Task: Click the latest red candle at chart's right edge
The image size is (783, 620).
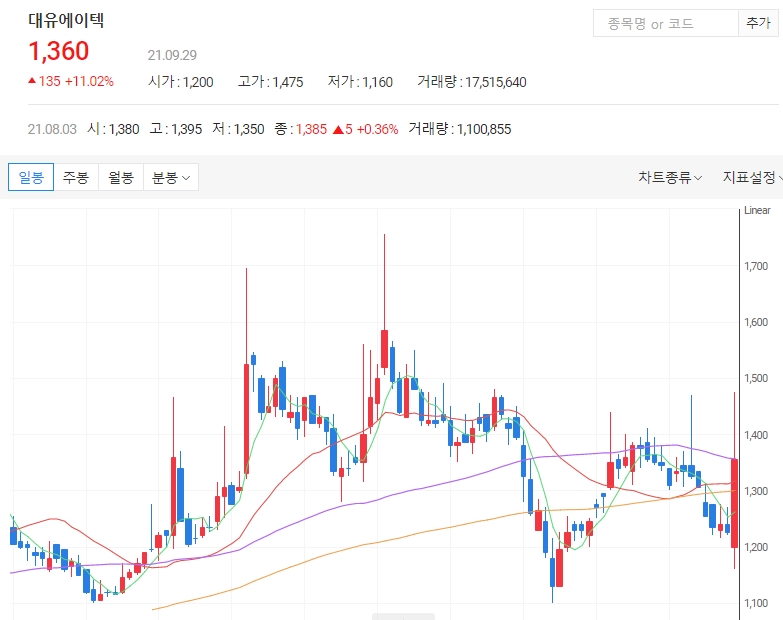Action: pyautogui.click(x=735, y=503)
